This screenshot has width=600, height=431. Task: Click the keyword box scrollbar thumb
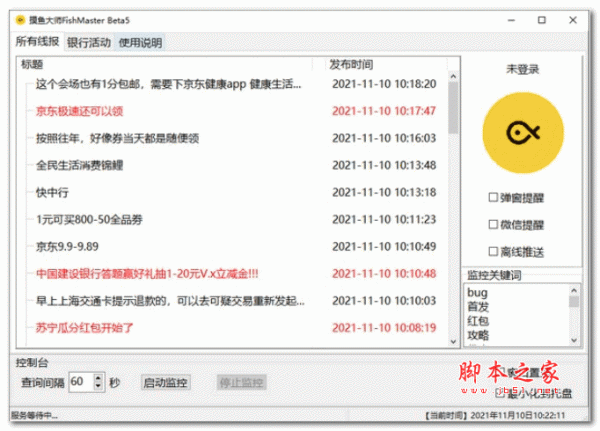[574, 302]
